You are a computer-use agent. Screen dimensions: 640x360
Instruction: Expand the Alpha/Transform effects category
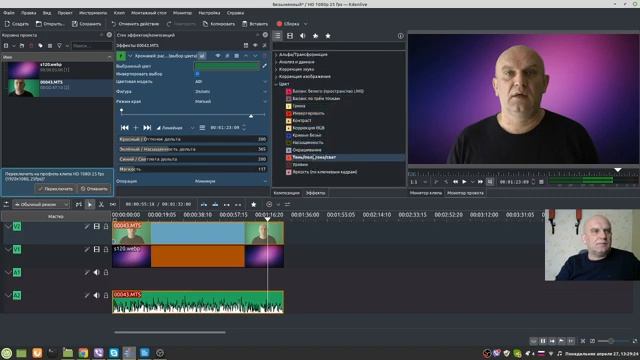point(276,54)
